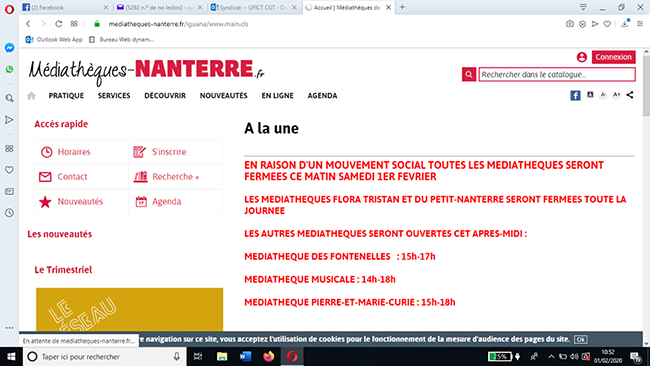650x366 pixels.
Task: Open SERVICES menu
Action: click(114, 96)
